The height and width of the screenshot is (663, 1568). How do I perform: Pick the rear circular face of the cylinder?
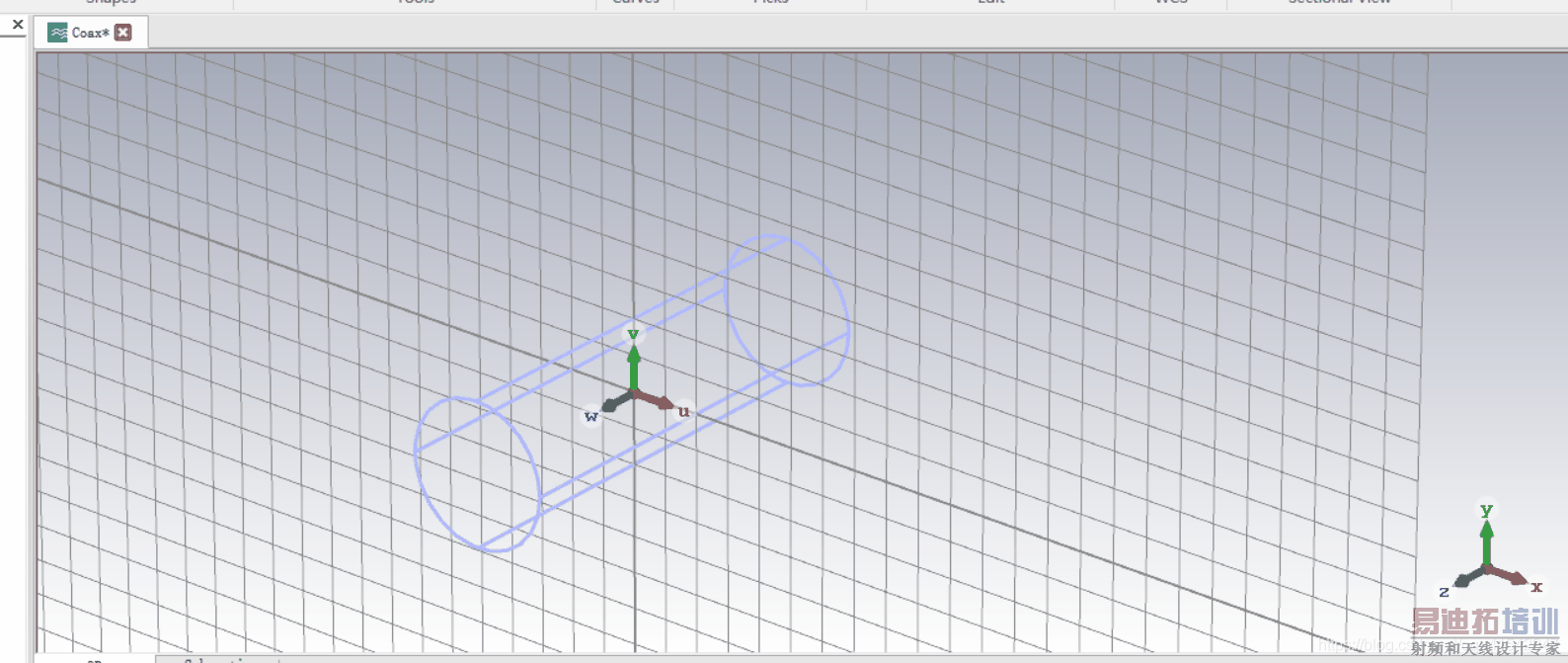[788, 310]
